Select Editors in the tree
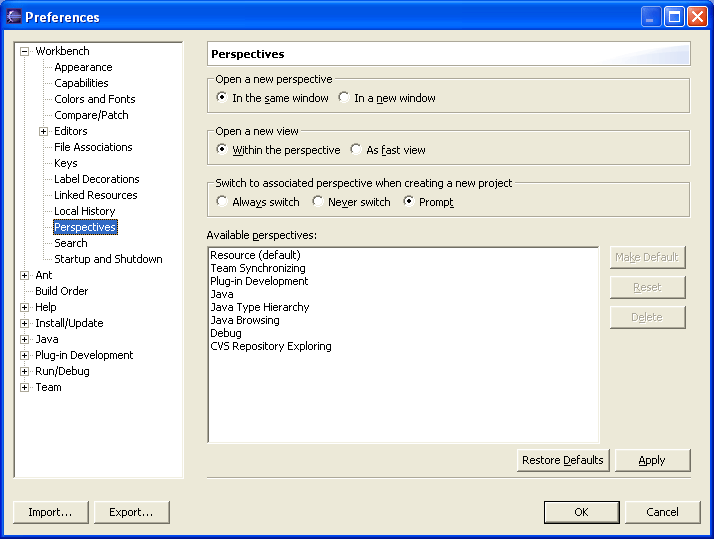The height and width of the screenshot is (539, 714). (71, 131)
